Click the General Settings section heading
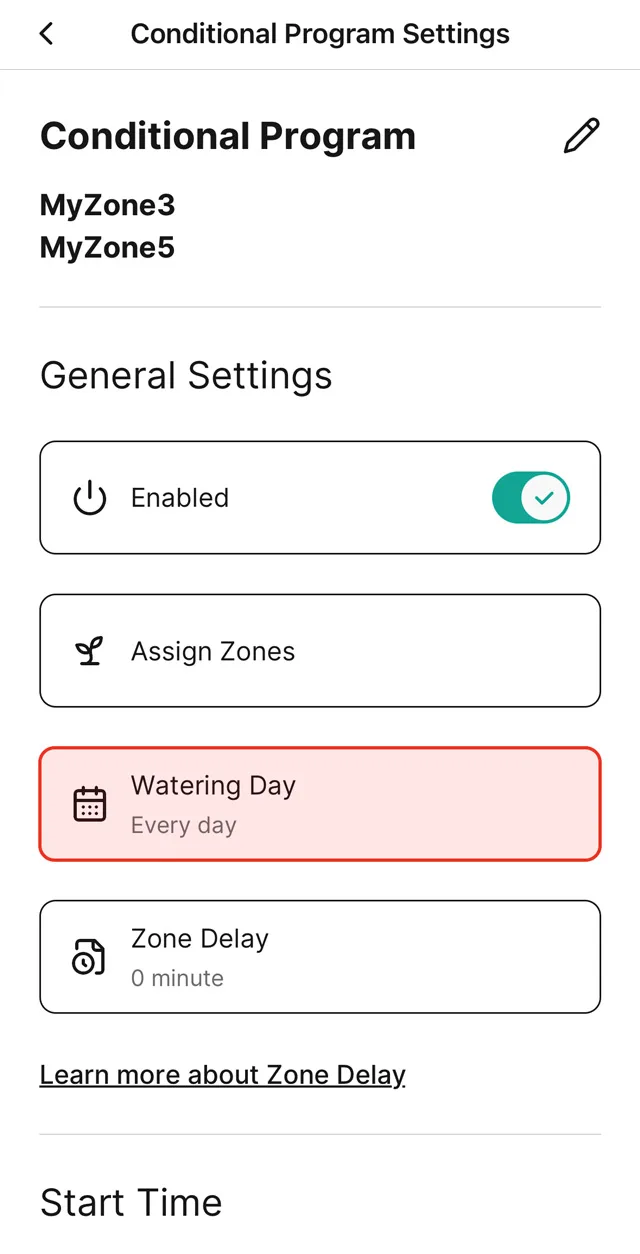Image resolution: width=640 pixels, height=1254 pixels. coord(186,376)
